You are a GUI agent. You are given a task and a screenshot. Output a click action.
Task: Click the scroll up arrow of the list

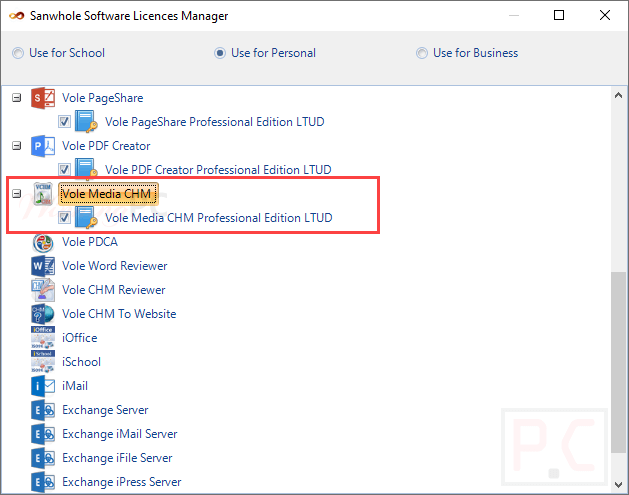tap(618, 95)
